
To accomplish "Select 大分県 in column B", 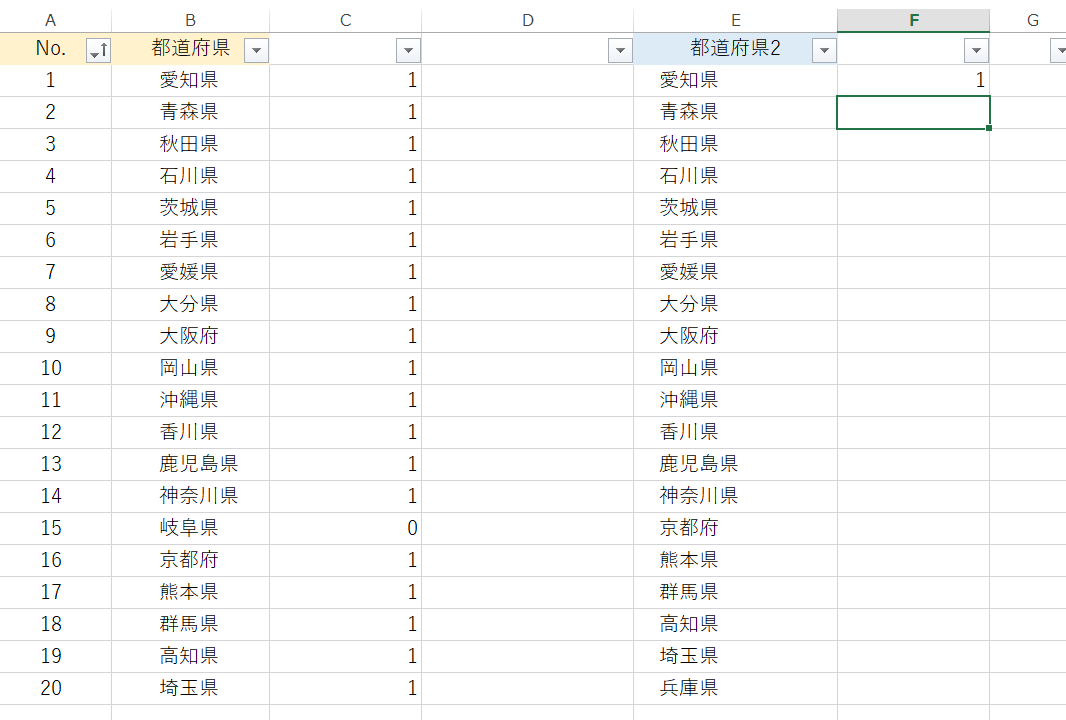I will [190, 304].
